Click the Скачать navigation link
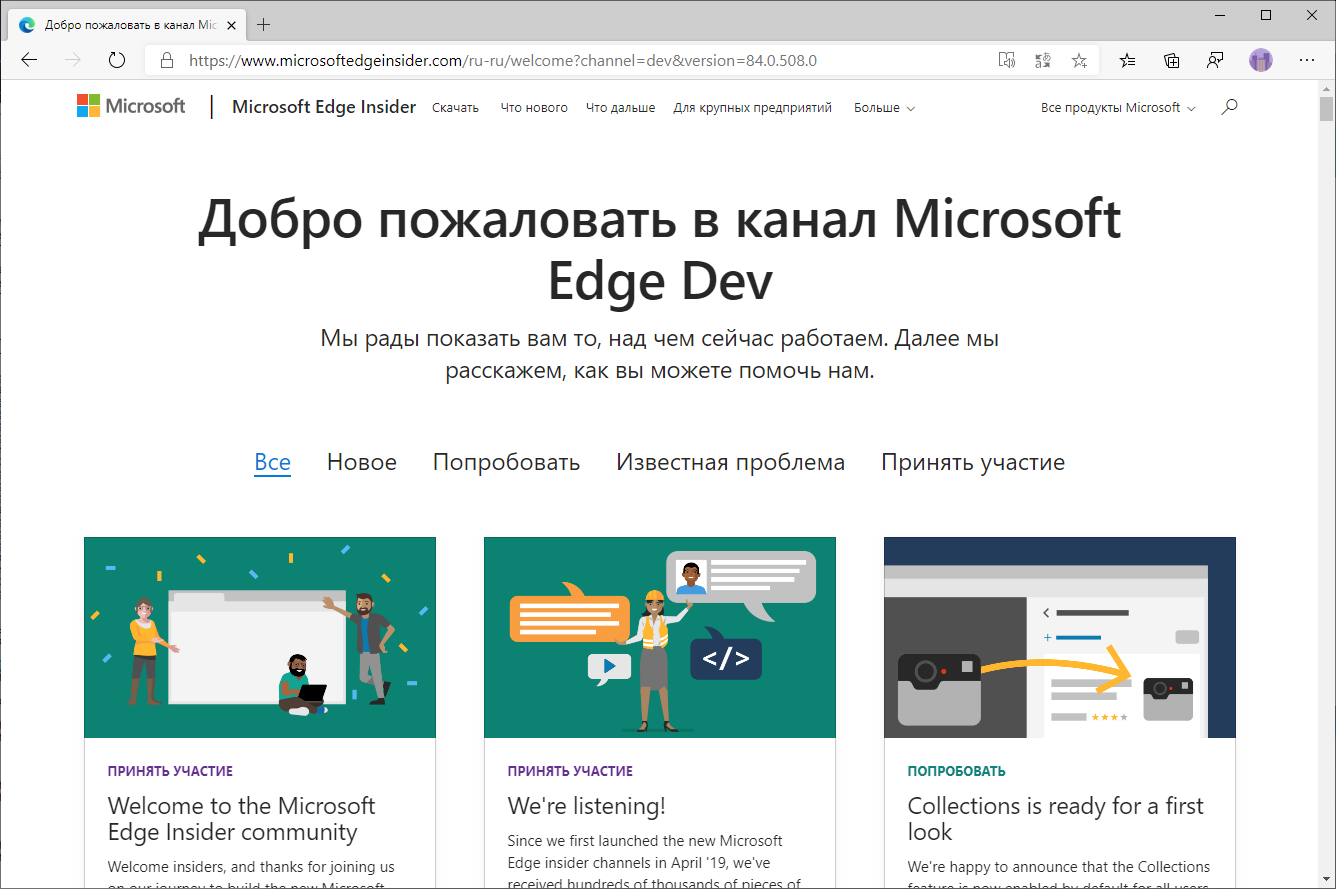 point(455,108)
